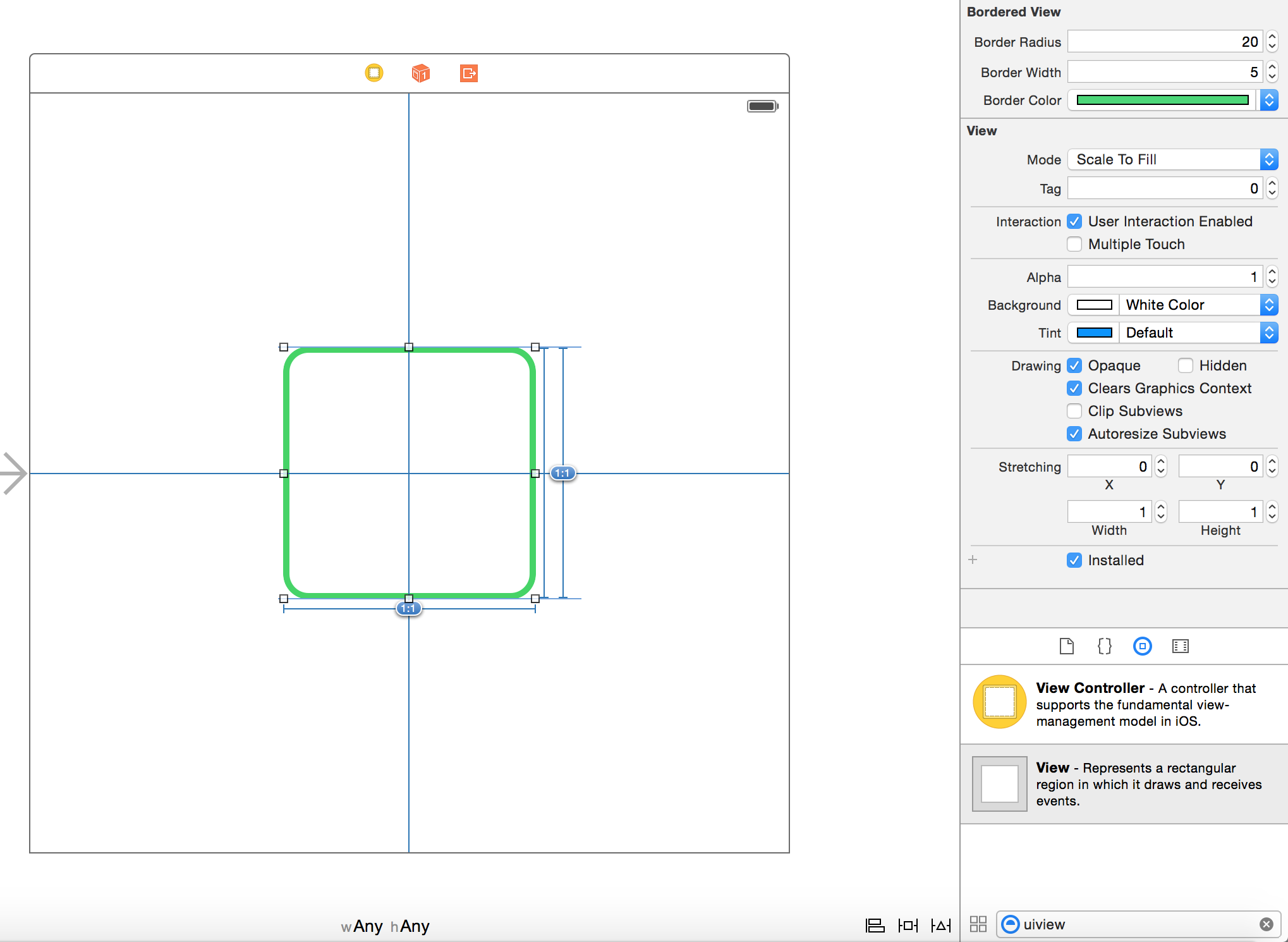Enable Clip Subviews checkbox

1074,411
